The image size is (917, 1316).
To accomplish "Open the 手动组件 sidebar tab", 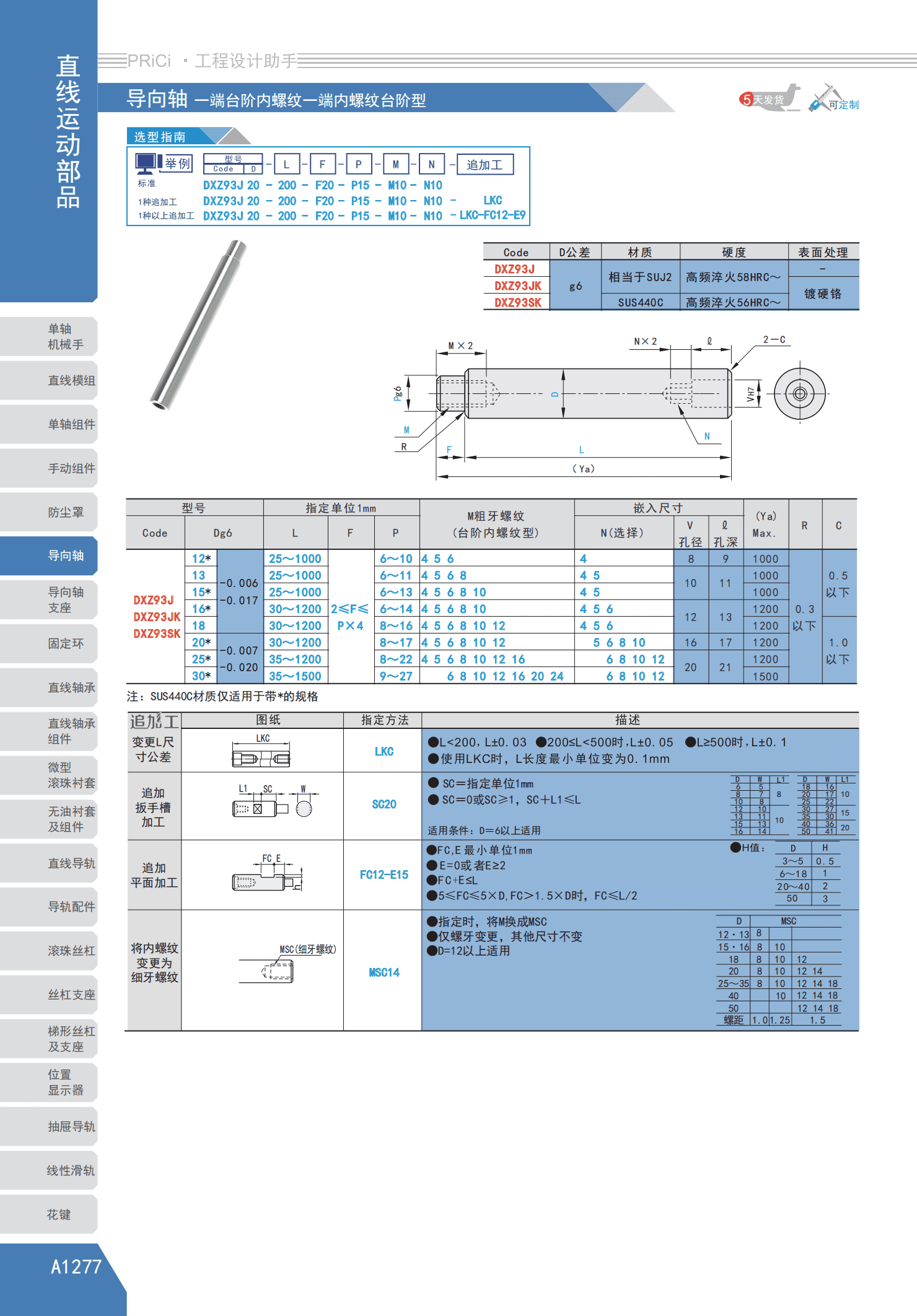I will tap(49, 468).
